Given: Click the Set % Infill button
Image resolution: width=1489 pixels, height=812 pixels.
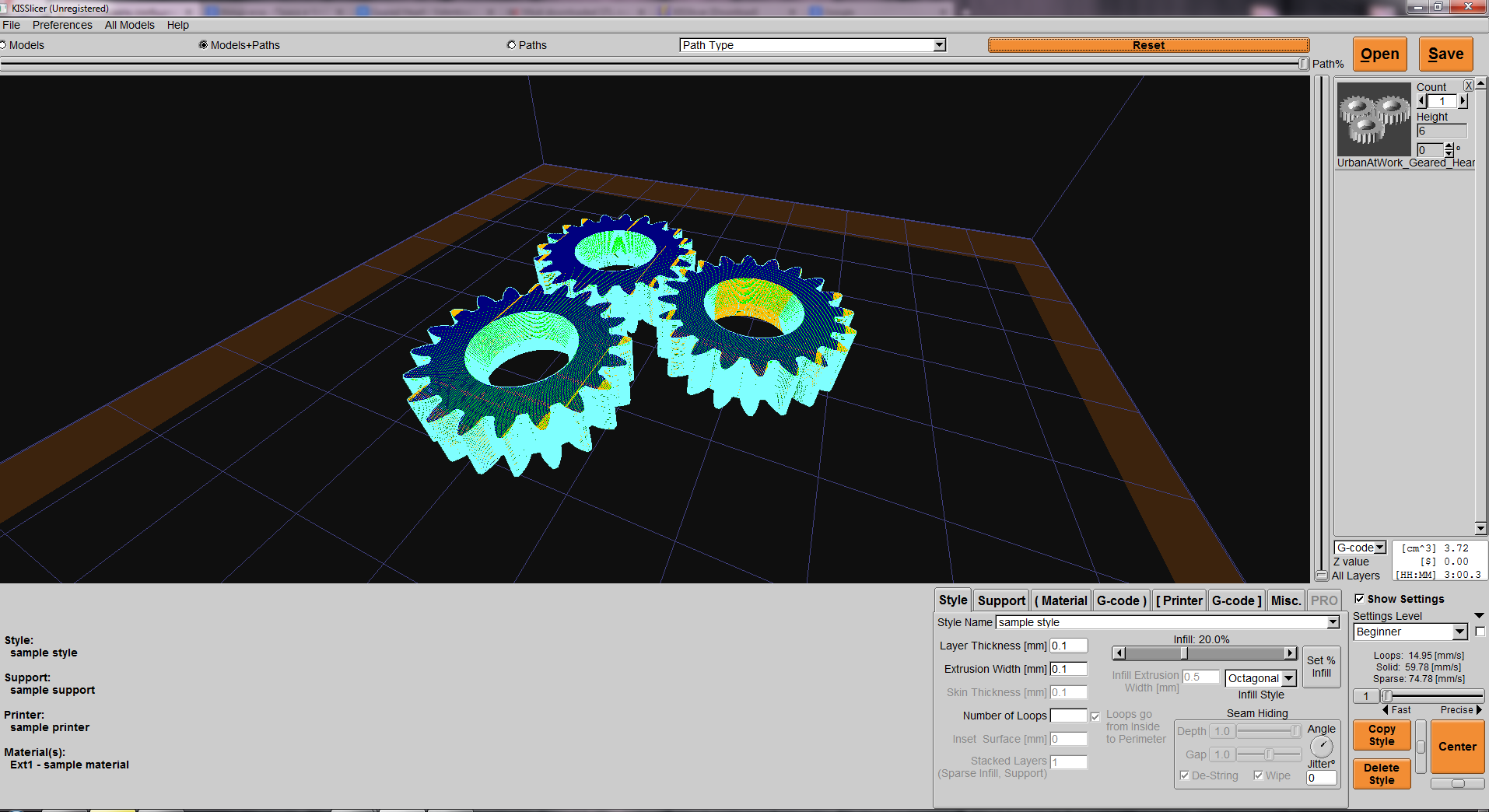Looking at the screenshot, I should click(x=1321, y=667).
